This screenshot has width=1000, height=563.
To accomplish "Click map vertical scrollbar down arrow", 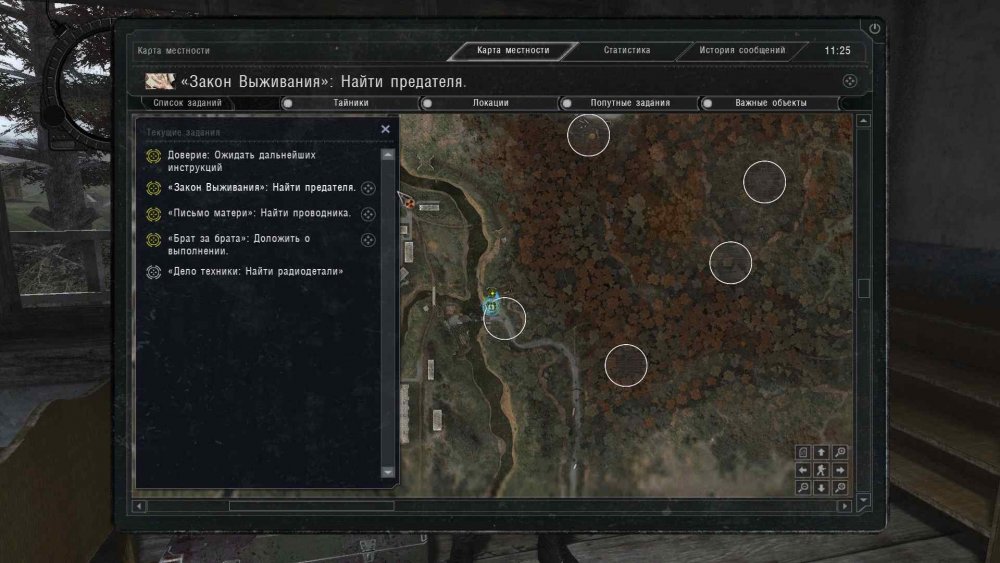I will (x=864, y=501).
